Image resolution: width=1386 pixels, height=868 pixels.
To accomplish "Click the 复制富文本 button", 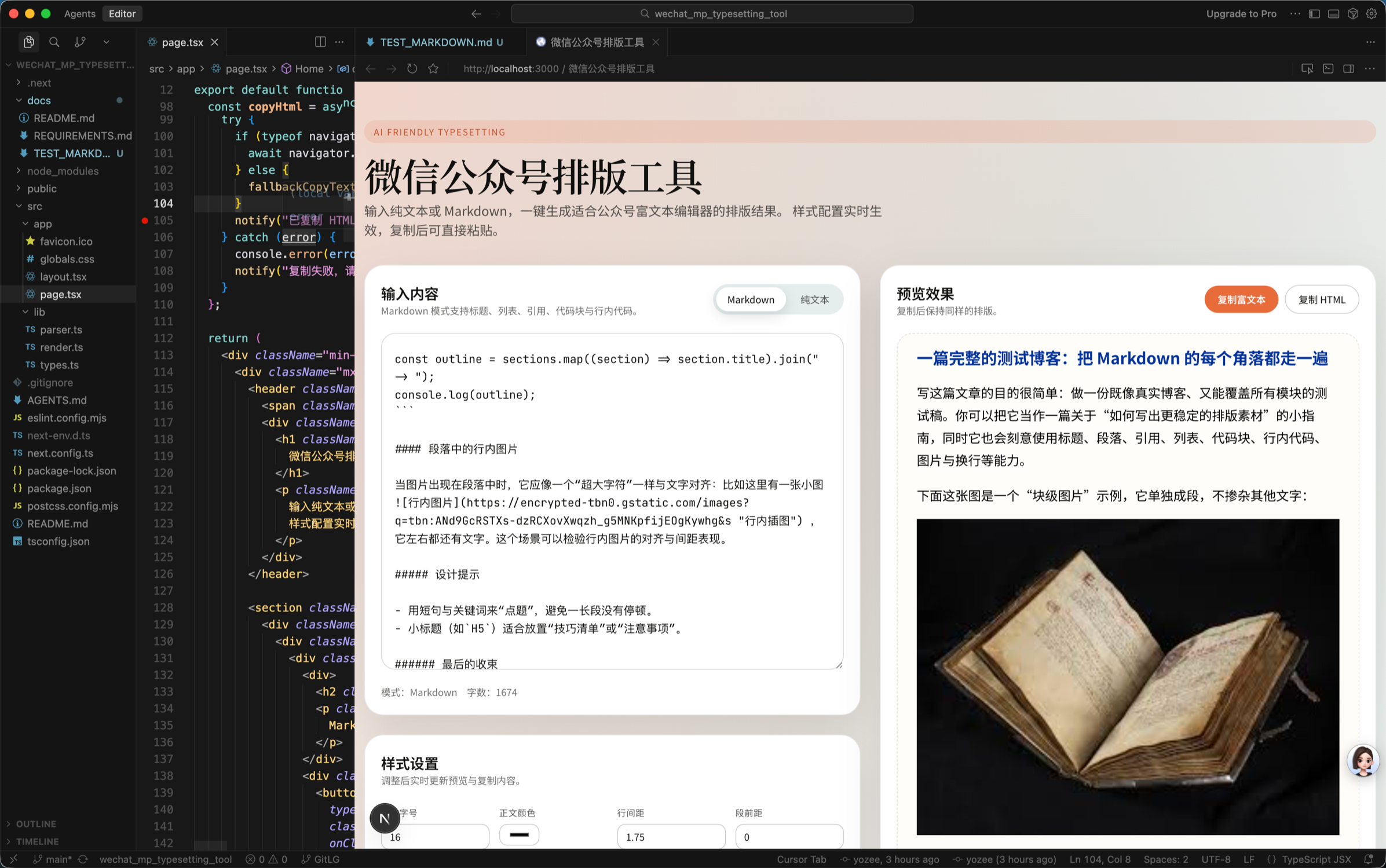I will [1240, 299].
